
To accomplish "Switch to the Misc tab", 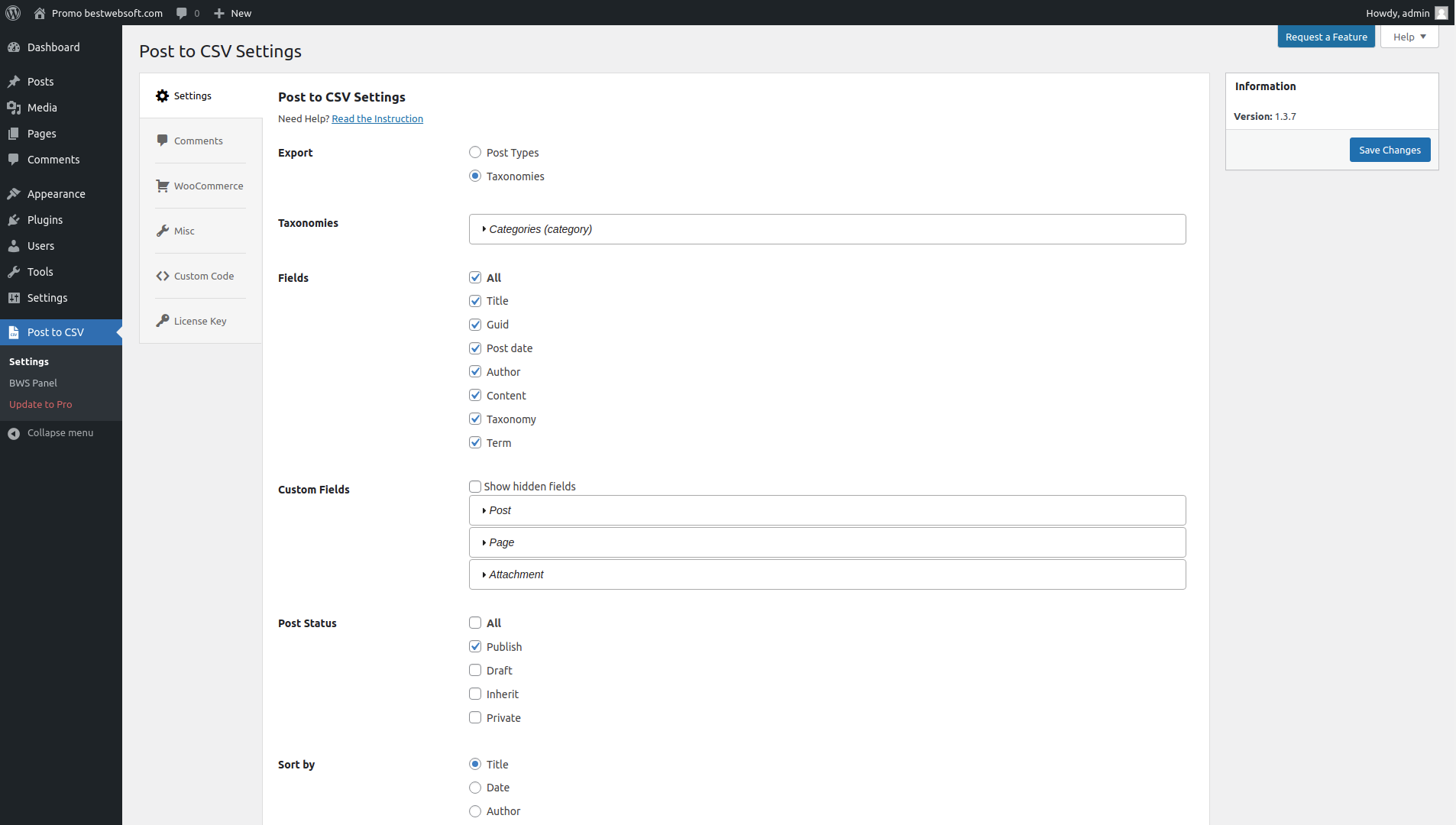I will pos(201,231).
